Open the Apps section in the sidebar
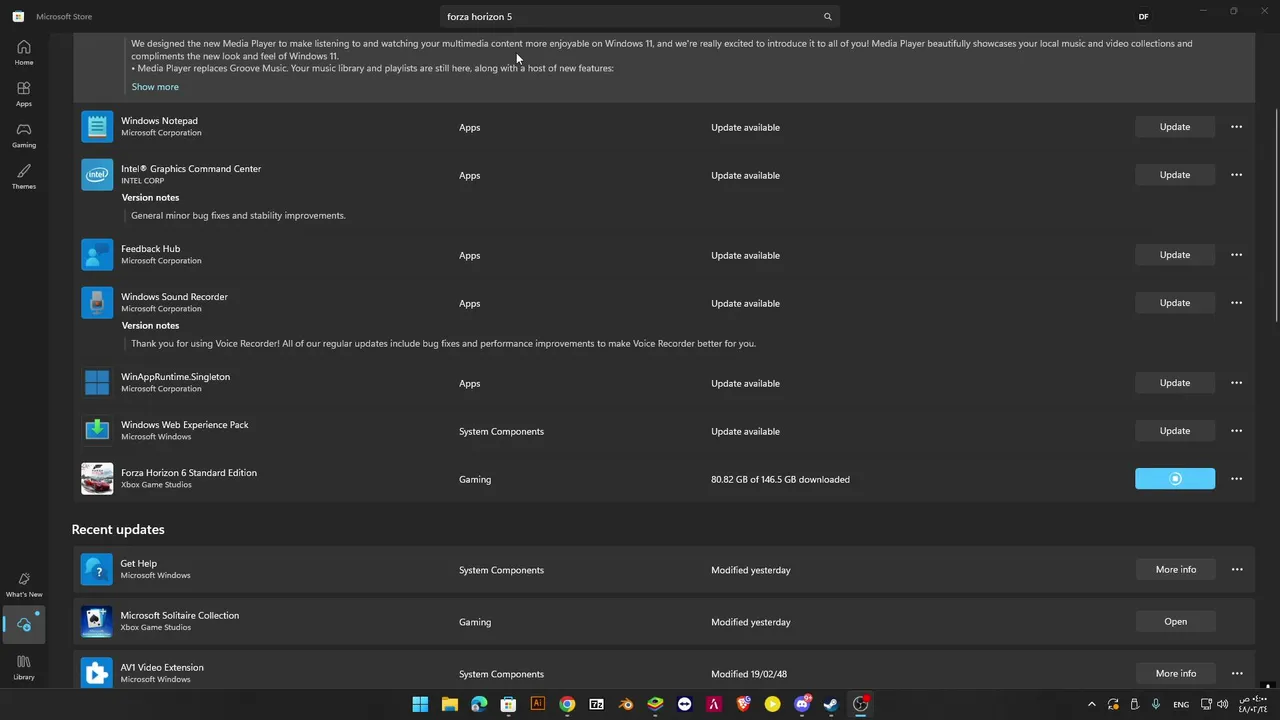Viewport: 1280px width, 720px height. 24,94
